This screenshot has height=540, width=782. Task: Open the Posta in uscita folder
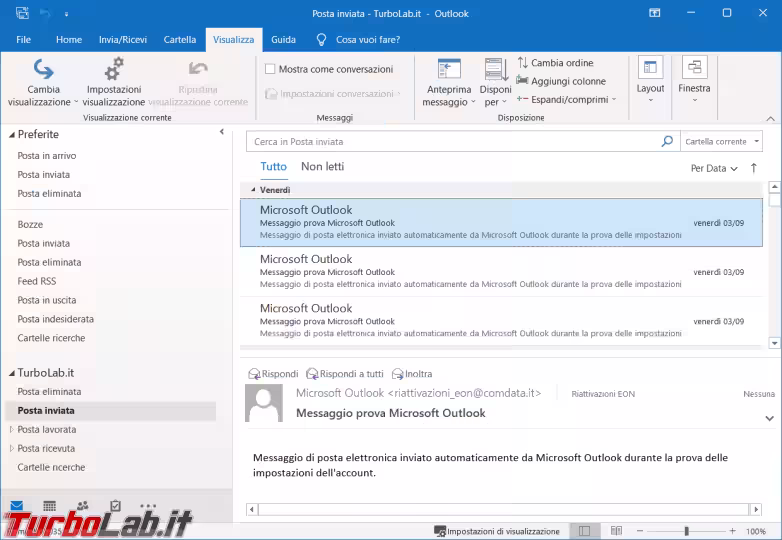(x=47, y=300)
